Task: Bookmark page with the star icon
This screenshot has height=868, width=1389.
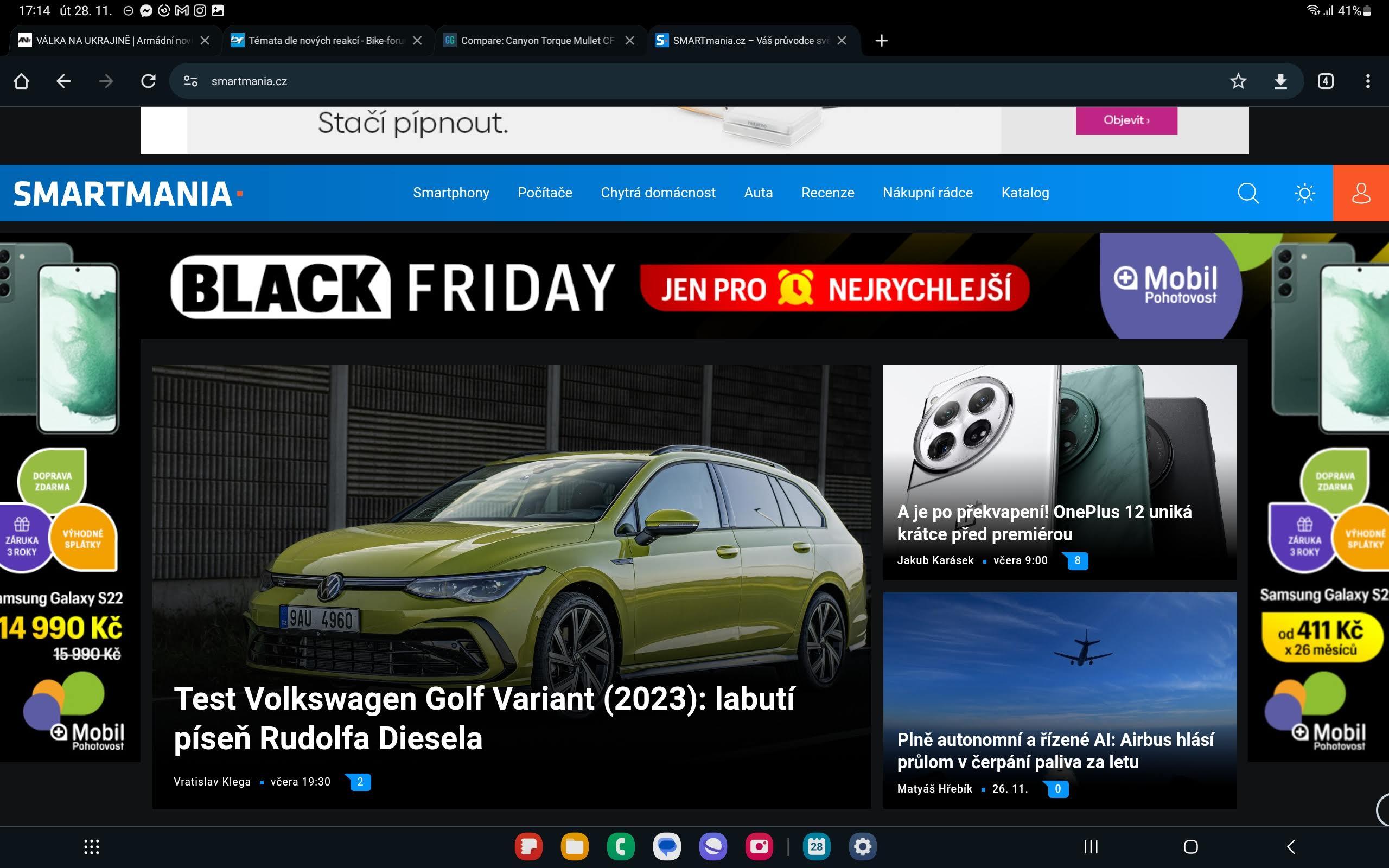Action: (1238, 81)
